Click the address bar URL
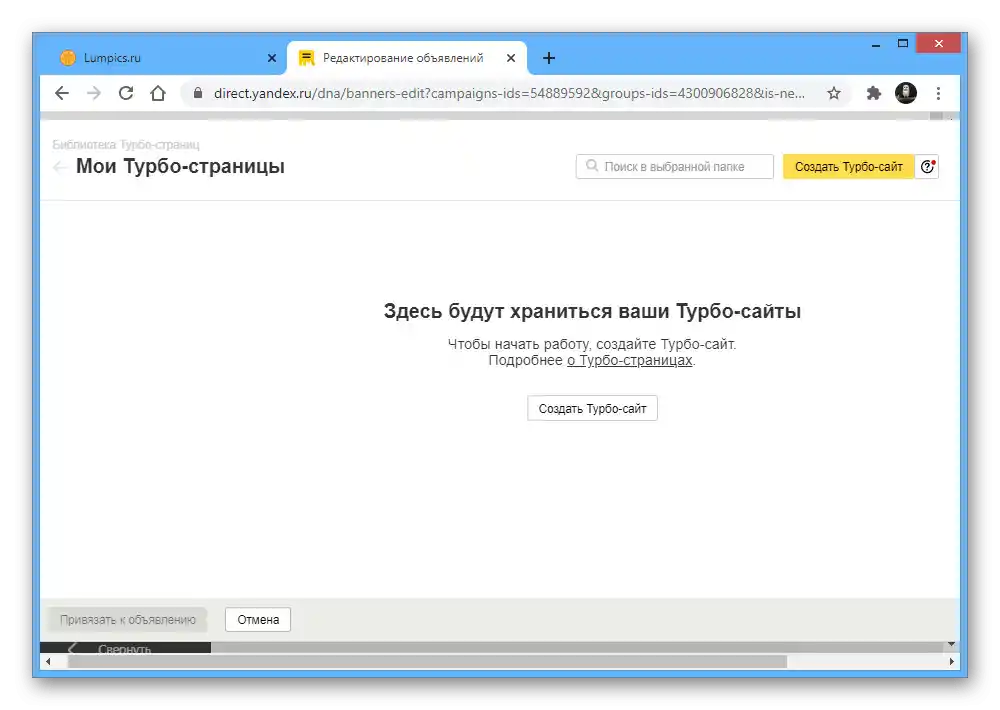 (509, 93)
